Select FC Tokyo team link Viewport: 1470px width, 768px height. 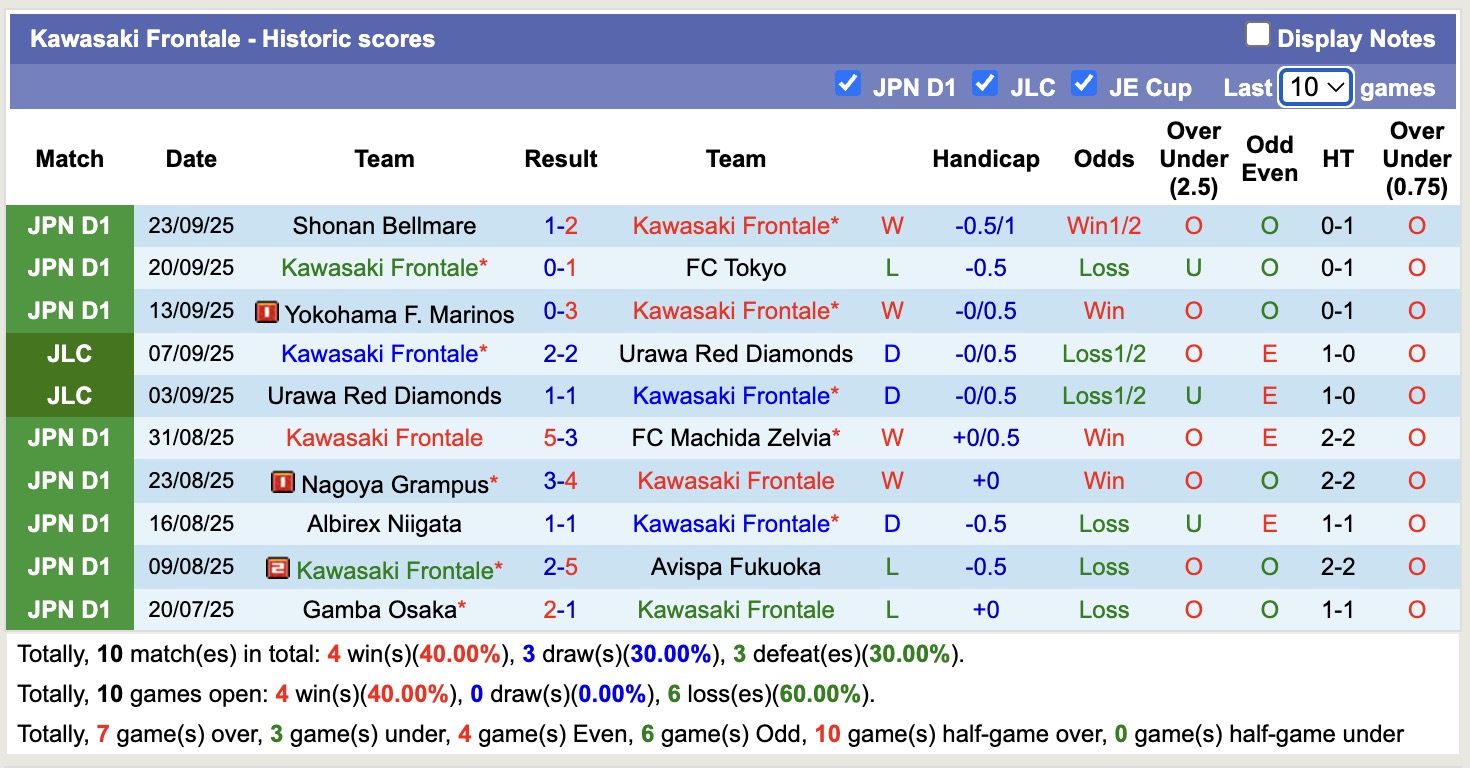[x=736, y=267]
